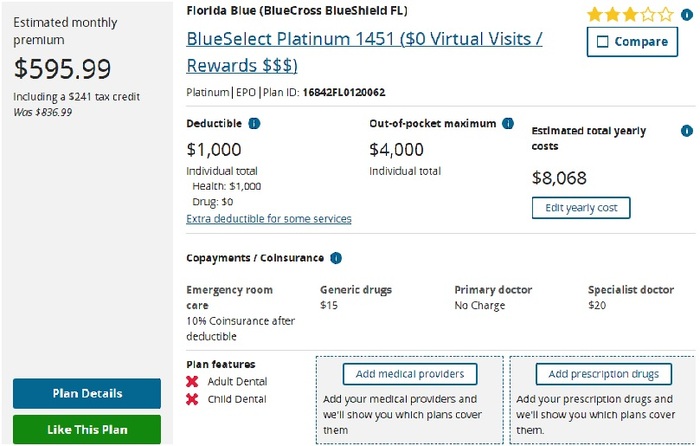
Task: Click the Plan ID 16842FL0120062 text
Action: pyautogui.click(x=344, y=92)
